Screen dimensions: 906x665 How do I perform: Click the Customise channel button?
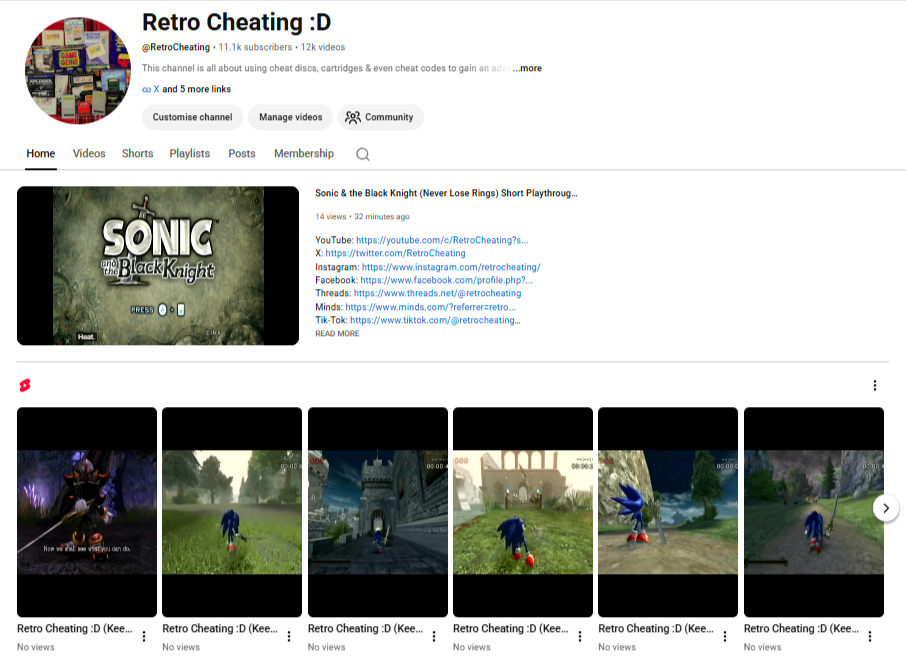[192, 117]
